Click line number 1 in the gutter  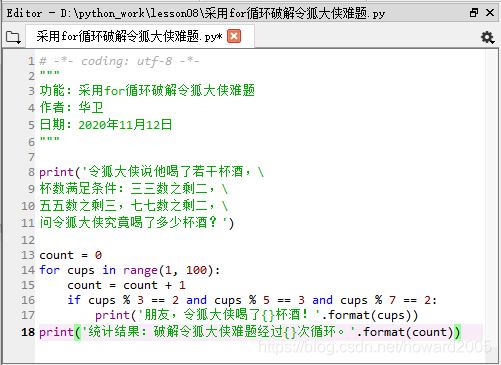pyautogui.click(x=31, y=61)
